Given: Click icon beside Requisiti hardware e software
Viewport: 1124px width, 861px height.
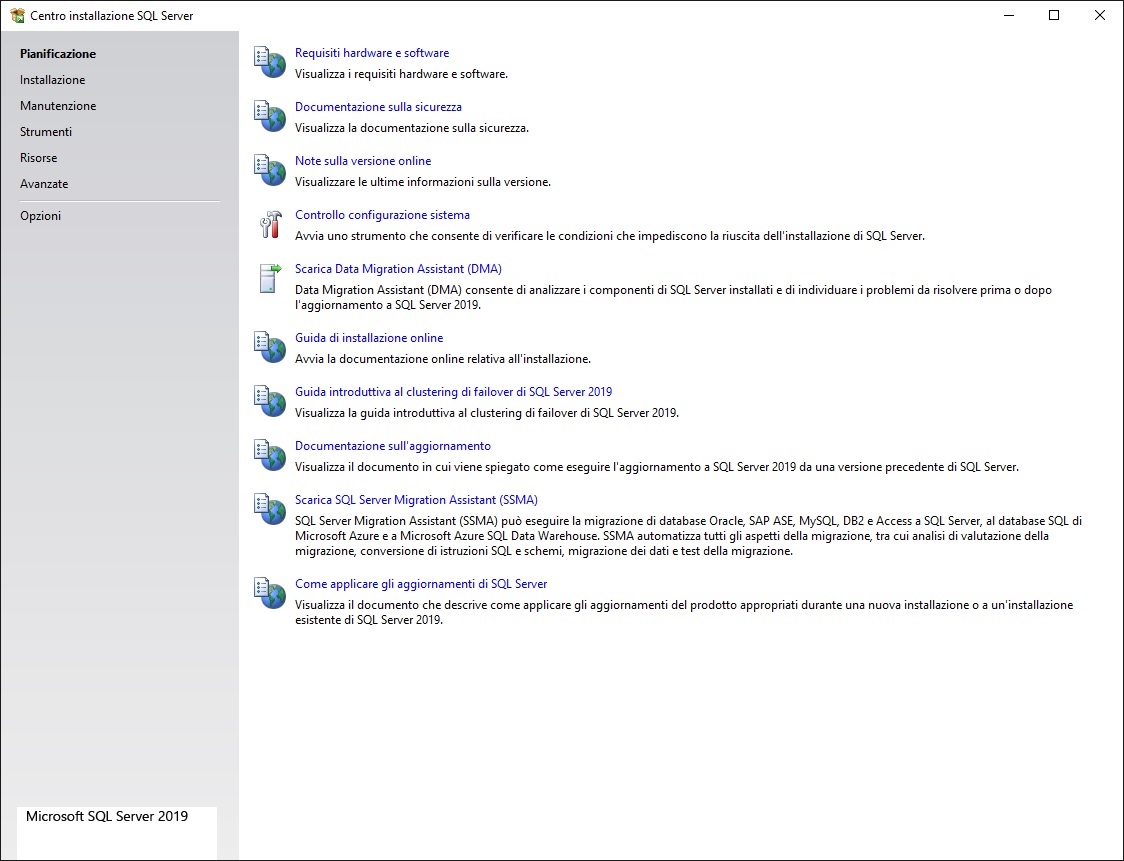Looking at the screenshot, I should tap(270, 62).
